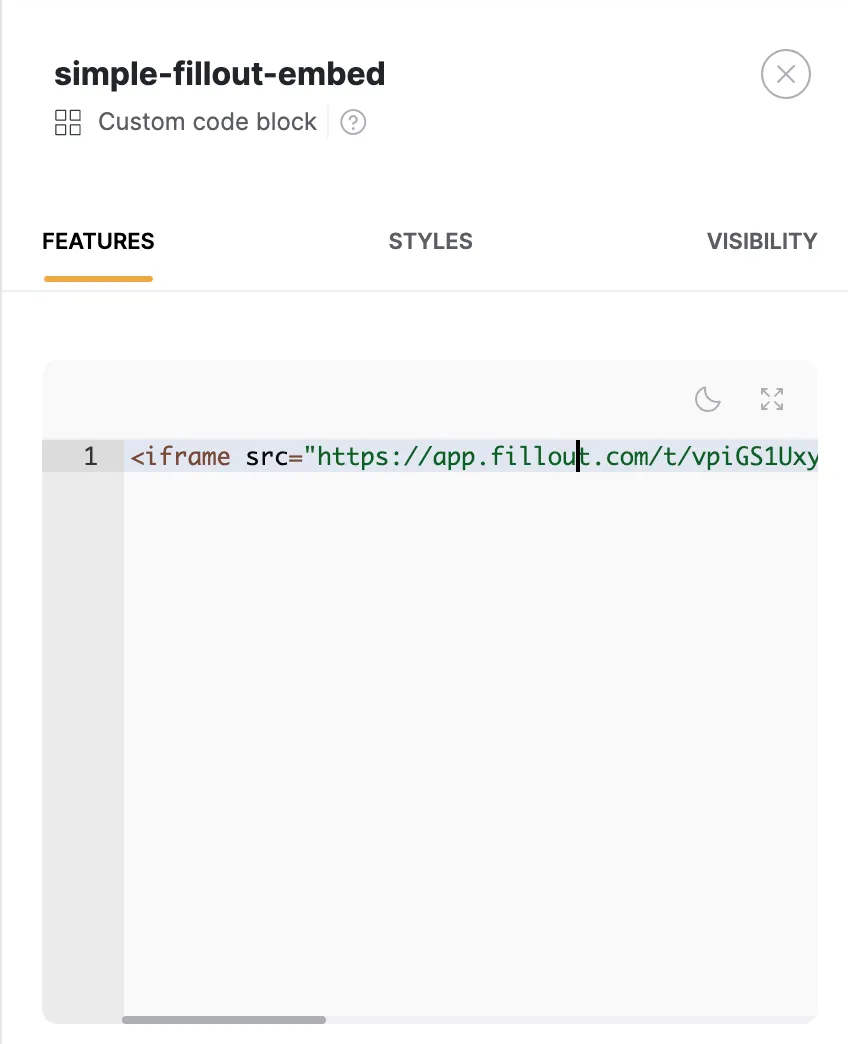The height and width of the screenshot is (1044, 848).
Task: Toggle dark mode with the moon icon
Action: coord(708,399)
